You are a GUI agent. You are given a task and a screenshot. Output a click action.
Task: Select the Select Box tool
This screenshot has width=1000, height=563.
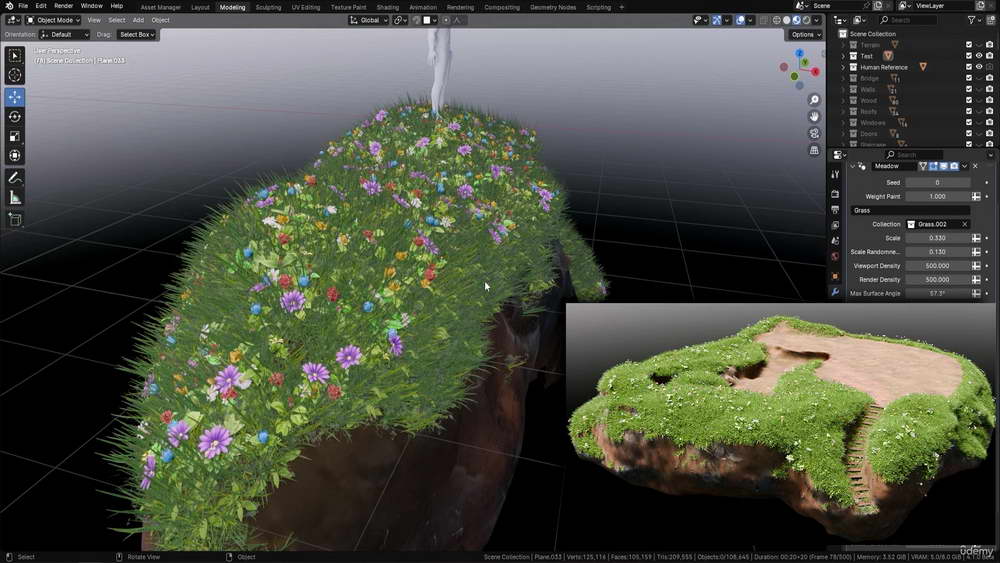pos(15,56)
